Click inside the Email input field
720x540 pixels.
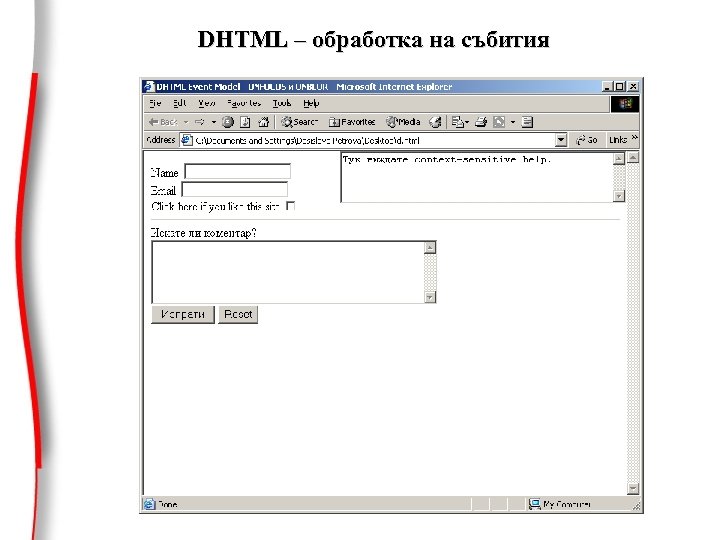coord(235,190)
